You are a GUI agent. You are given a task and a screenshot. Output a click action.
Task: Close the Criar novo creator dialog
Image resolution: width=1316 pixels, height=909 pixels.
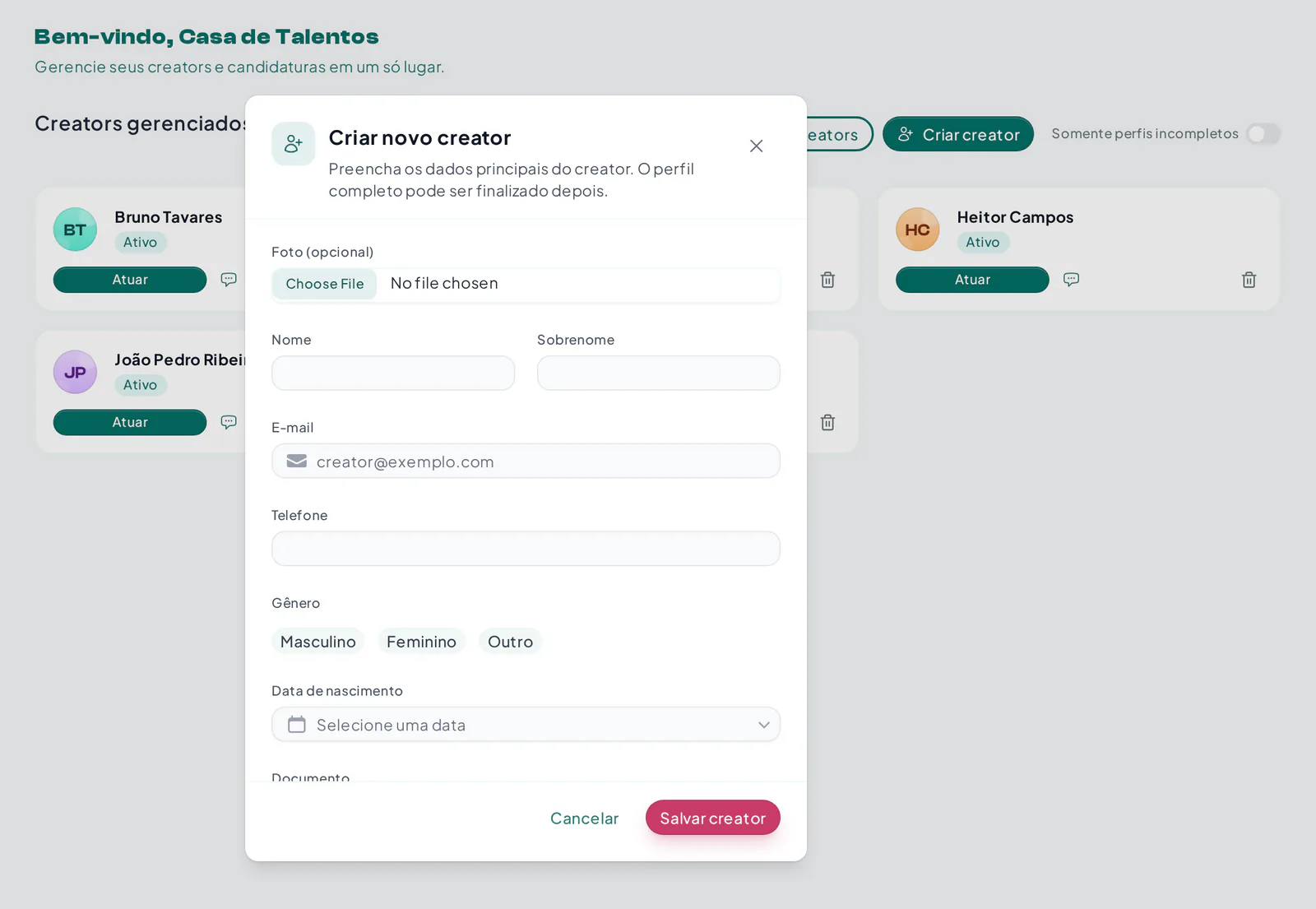pyautogui.click(x=756, y=146)
